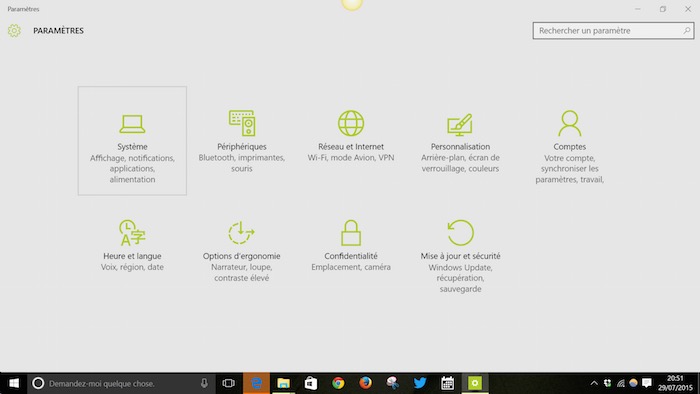Screen dimensions: 700x394
Task: Open the Windows Store taskbar icon
Action: 311,383
